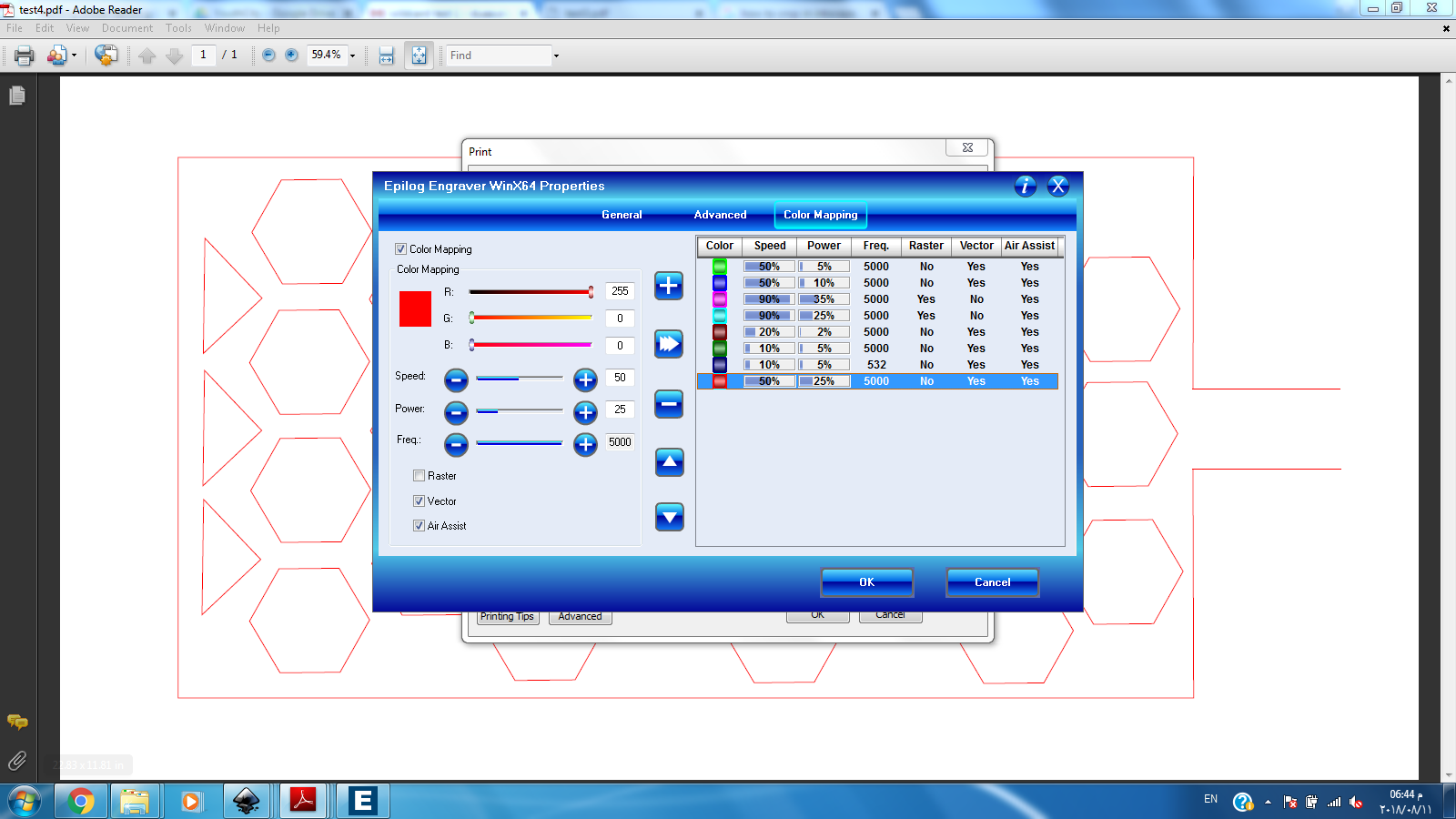This screenshot has width=1456, height=819.
Task: Click the R value field showing 255
Action: pyautogui.click(x=620, y=291)
